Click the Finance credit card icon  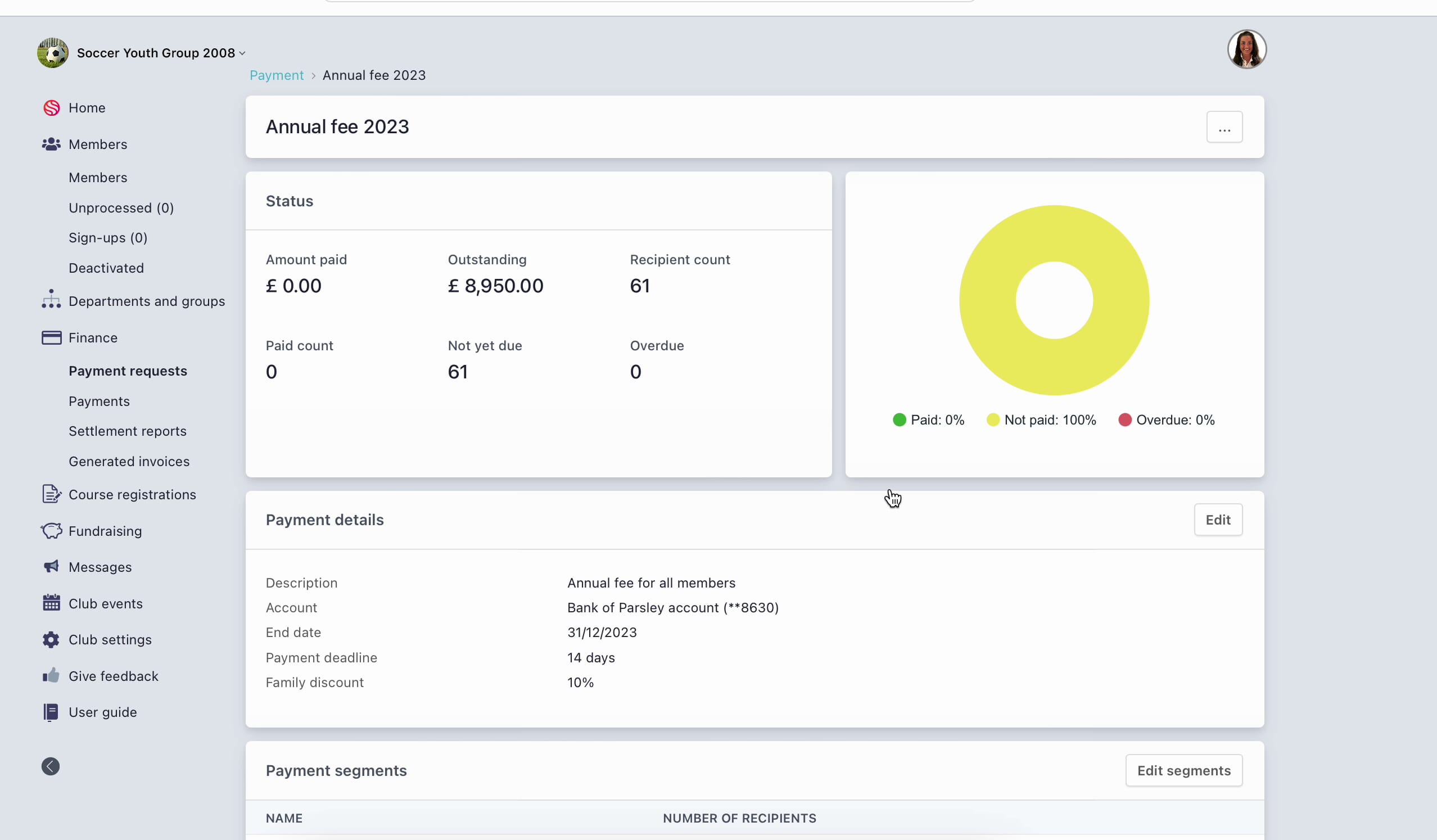pos(51,337)
